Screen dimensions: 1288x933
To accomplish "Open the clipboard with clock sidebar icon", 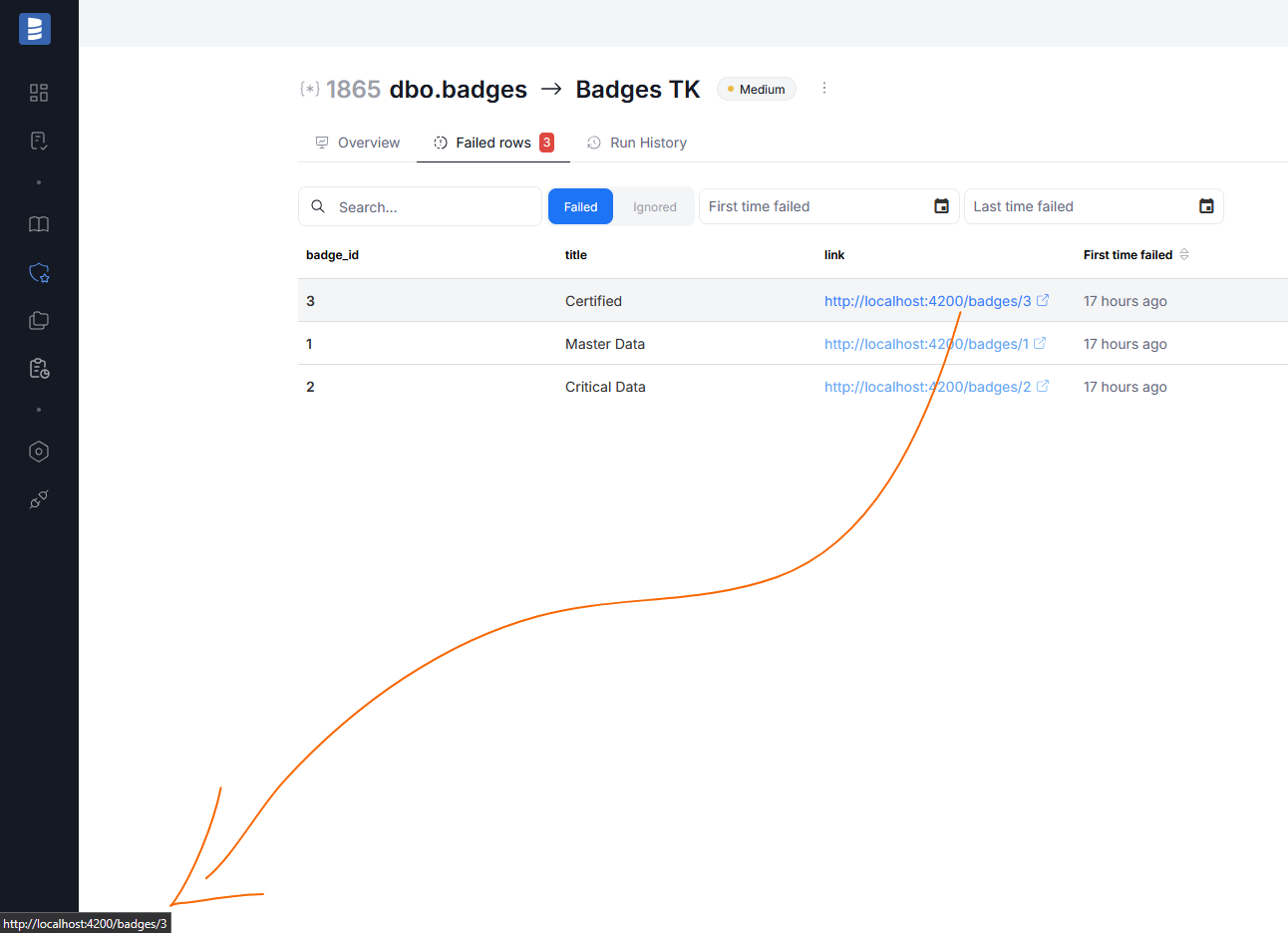I will point(39,368).
